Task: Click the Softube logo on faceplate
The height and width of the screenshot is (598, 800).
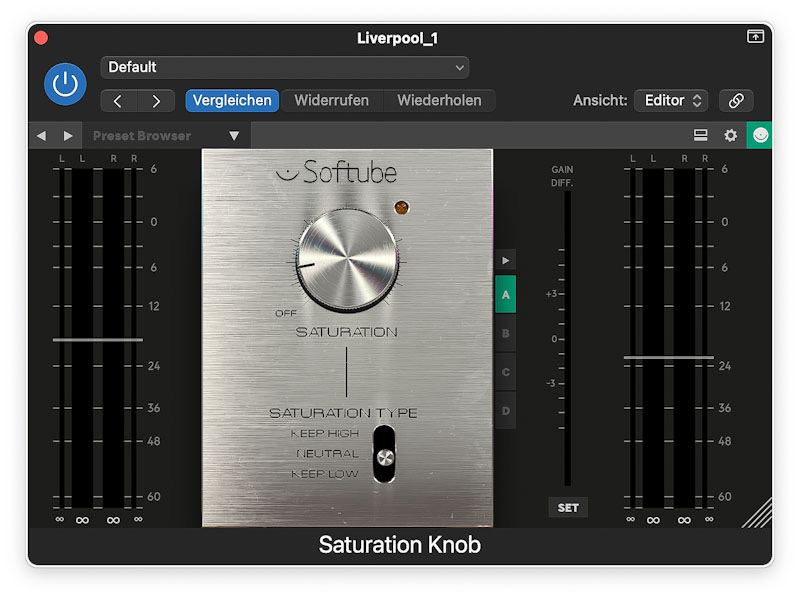Action: point(337,172)
